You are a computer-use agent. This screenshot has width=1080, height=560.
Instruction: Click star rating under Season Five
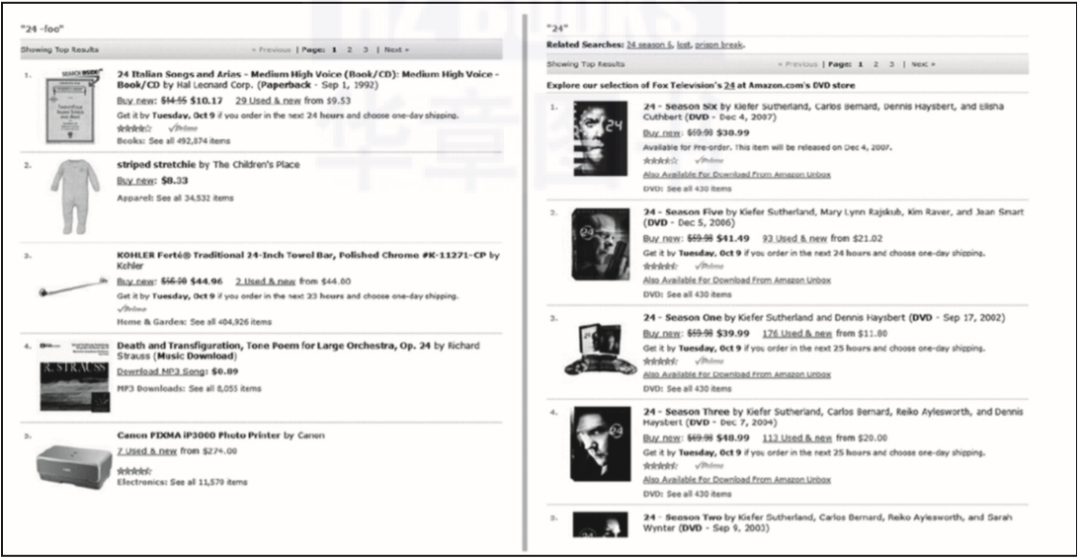click(661, 266)
